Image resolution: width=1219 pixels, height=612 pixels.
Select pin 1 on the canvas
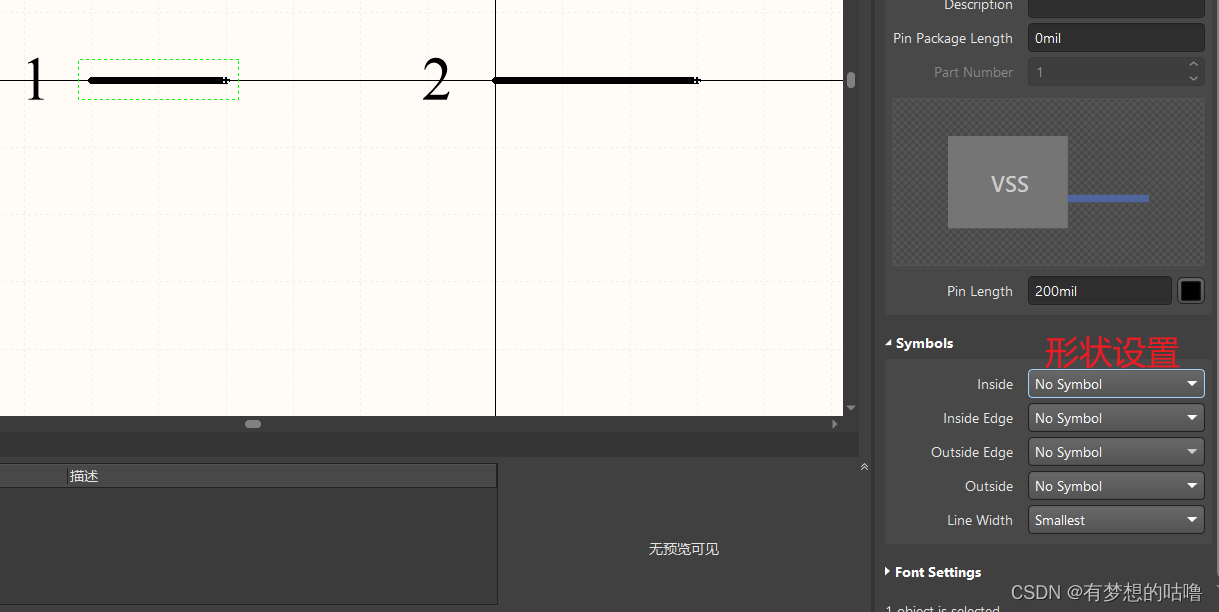pos(158,80)
